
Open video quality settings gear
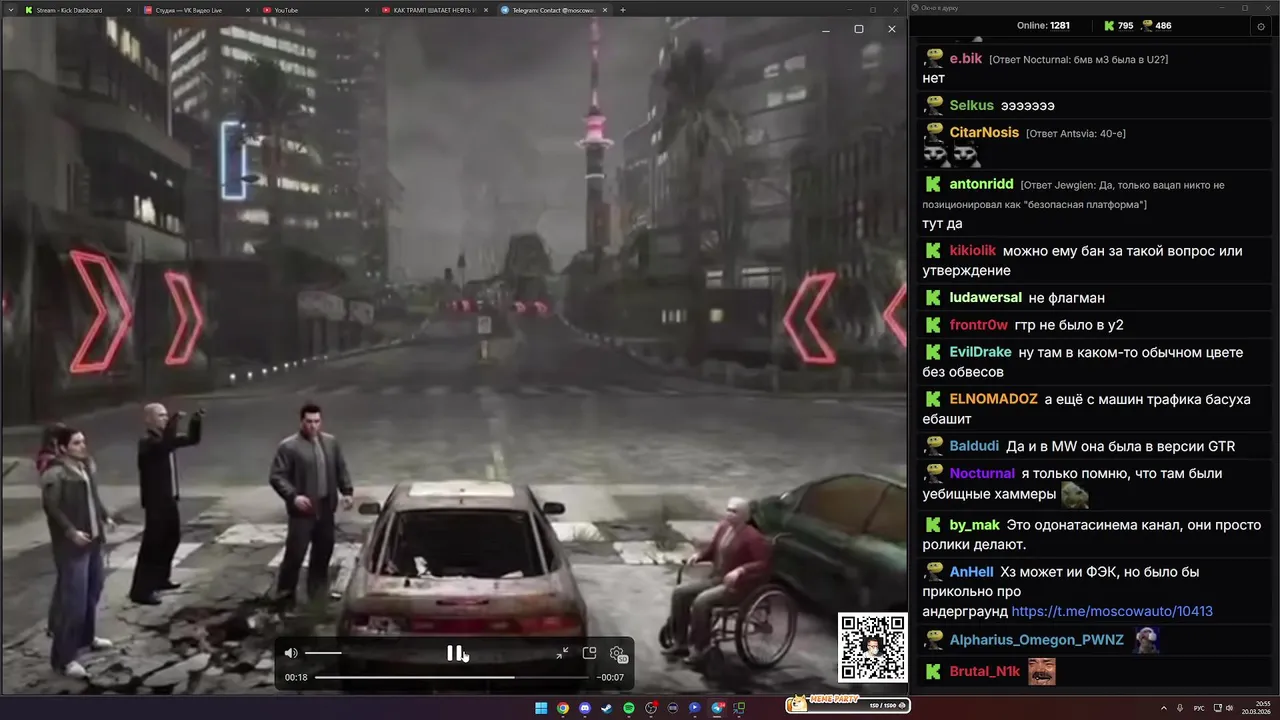[x=617, y=654]
